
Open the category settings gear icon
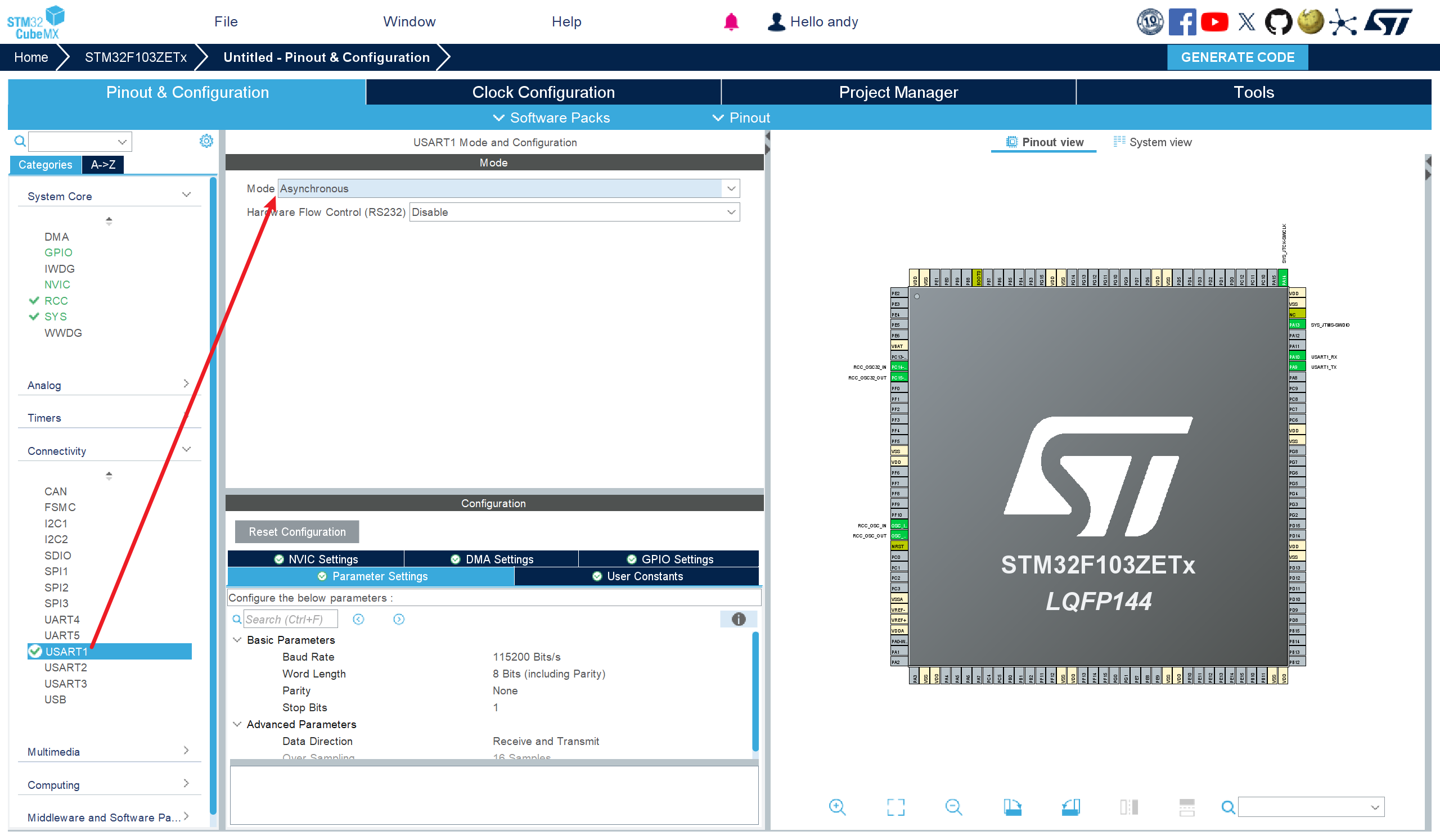point(206,141)
